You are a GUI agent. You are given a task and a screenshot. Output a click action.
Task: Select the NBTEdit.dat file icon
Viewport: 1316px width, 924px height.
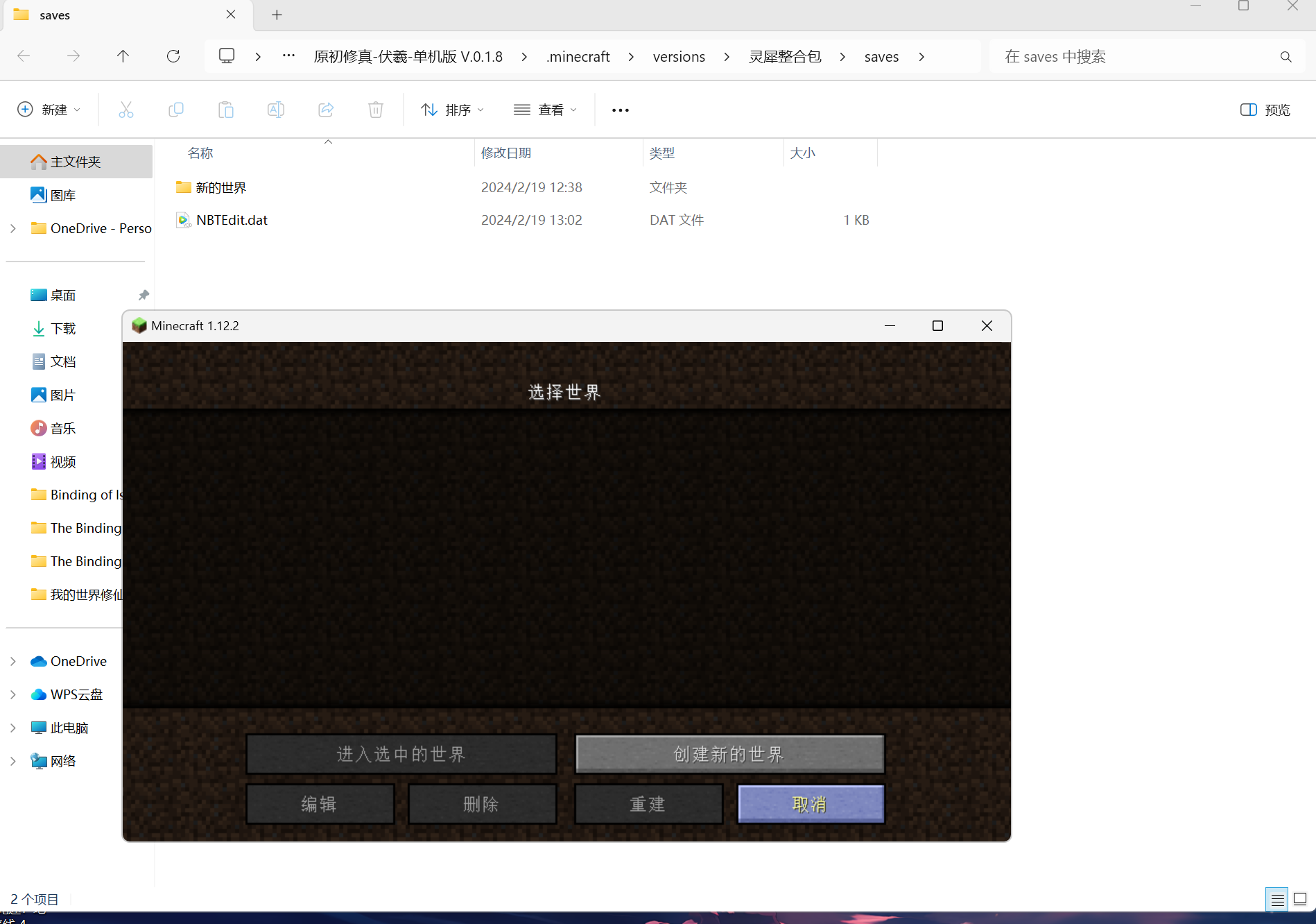click(x=183, y=220)
